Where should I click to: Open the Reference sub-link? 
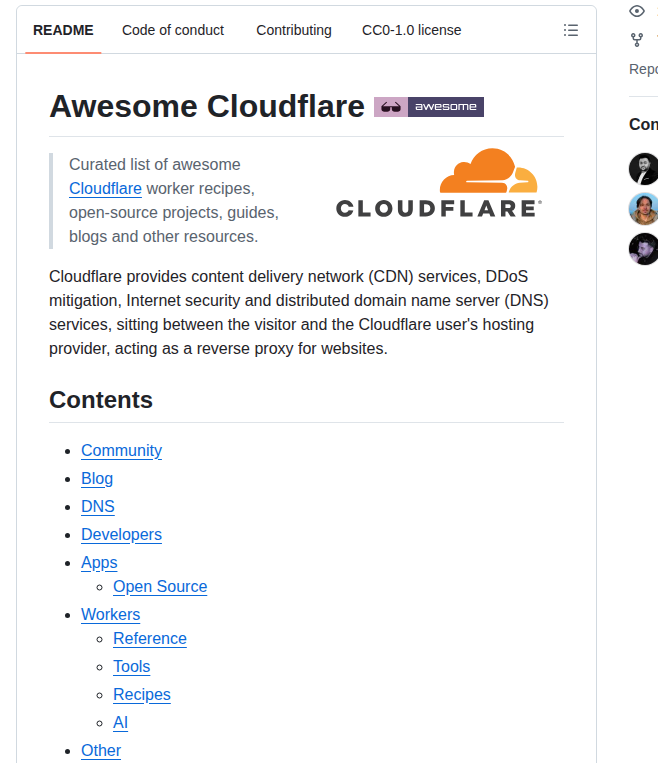150,638
